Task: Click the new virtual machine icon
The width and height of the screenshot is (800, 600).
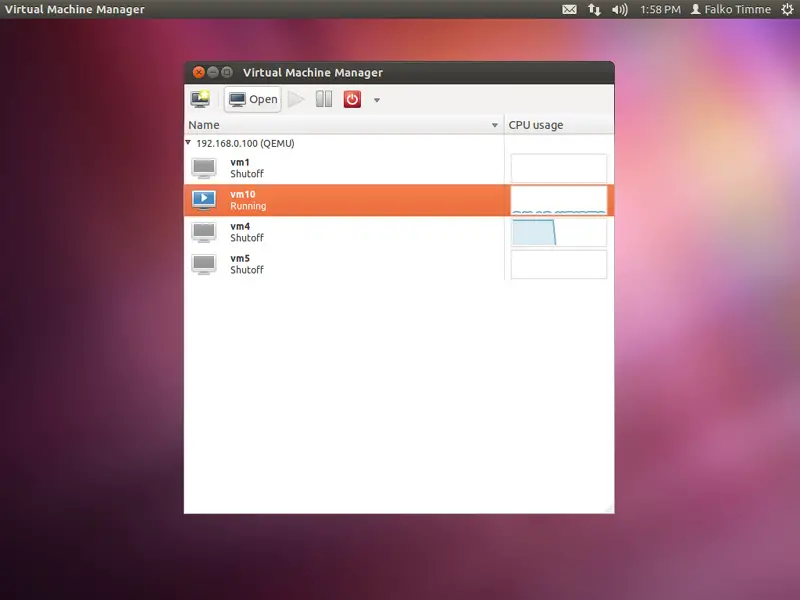Action: pyautogui.click(x=201, y=99)
